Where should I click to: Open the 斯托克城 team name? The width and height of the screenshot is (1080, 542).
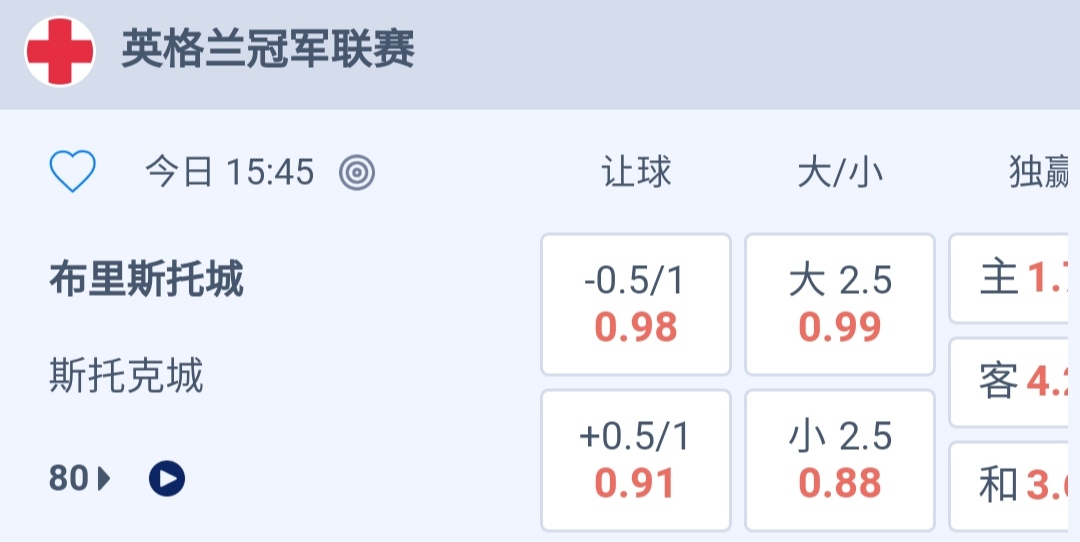[x=126, y=377]
